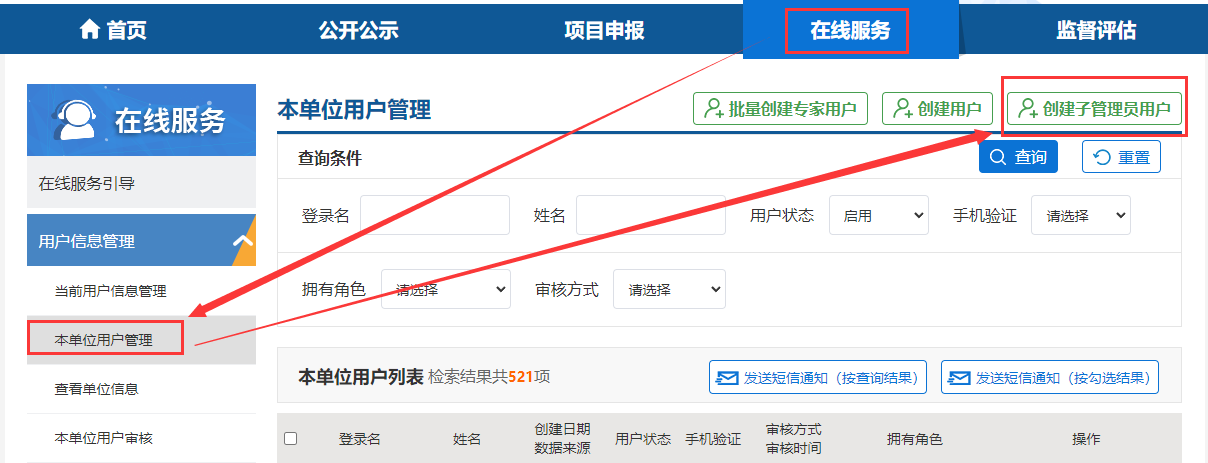This screenshot has height=463, width=1208.
Task: Toggle the select-all checkbox in table header
Action: [291, 438]
